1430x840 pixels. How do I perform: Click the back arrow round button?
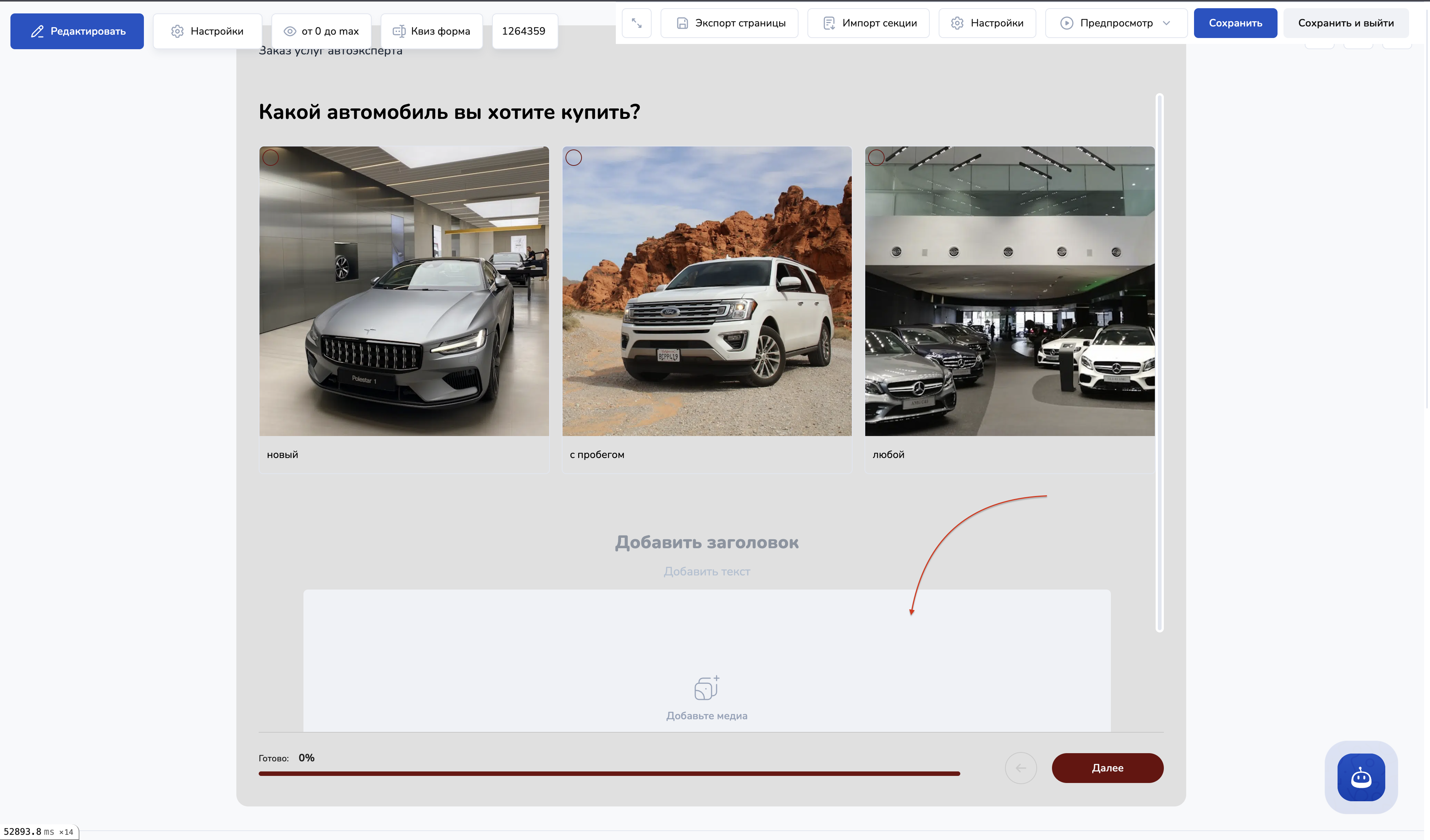click(1021, 768)
